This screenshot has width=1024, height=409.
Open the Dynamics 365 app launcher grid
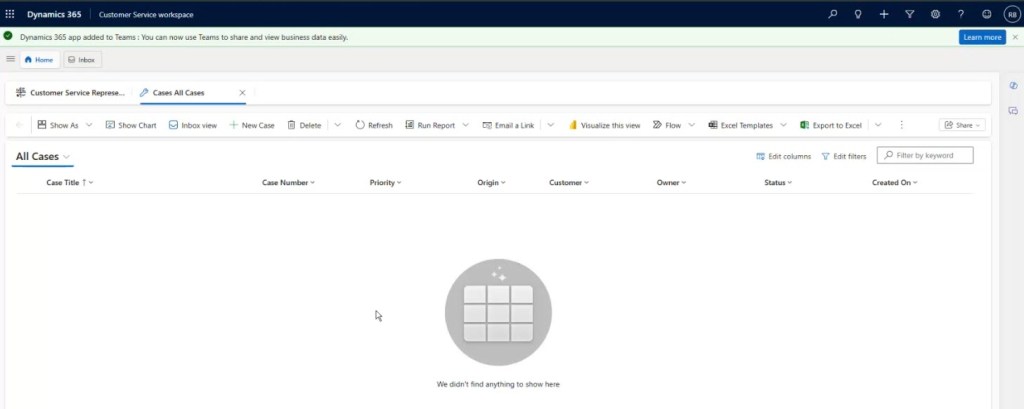tap(10, 14)
